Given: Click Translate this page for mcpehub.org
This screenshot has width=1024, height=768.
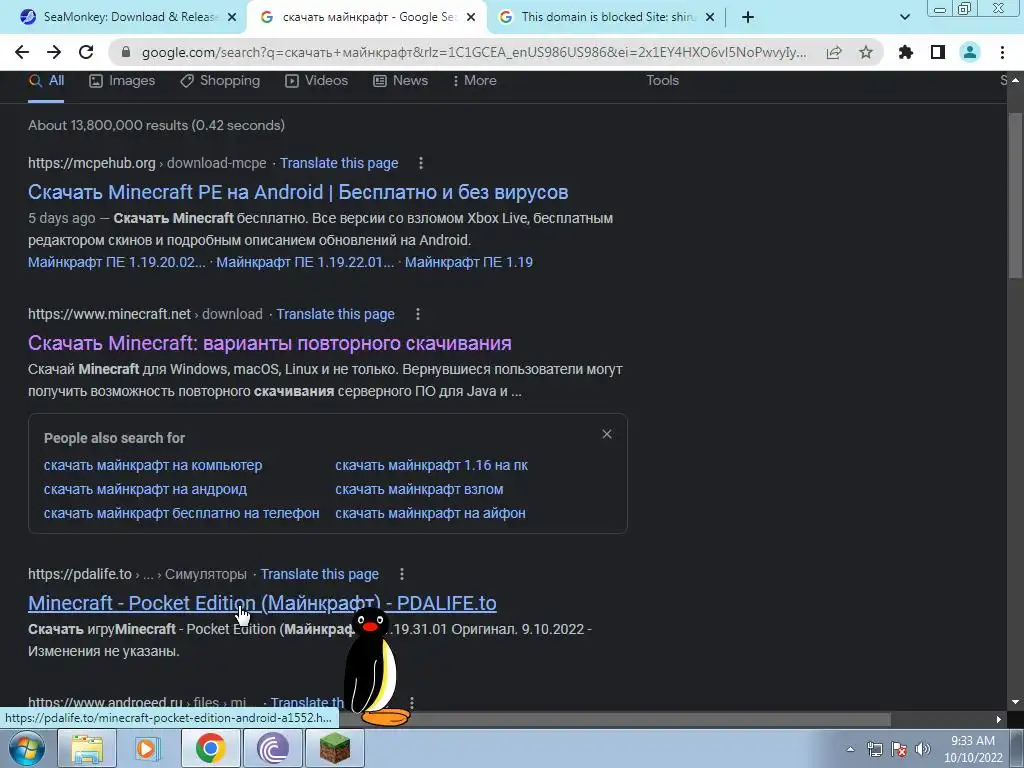Looking at the screenshot, I should [x=339, y=163].
